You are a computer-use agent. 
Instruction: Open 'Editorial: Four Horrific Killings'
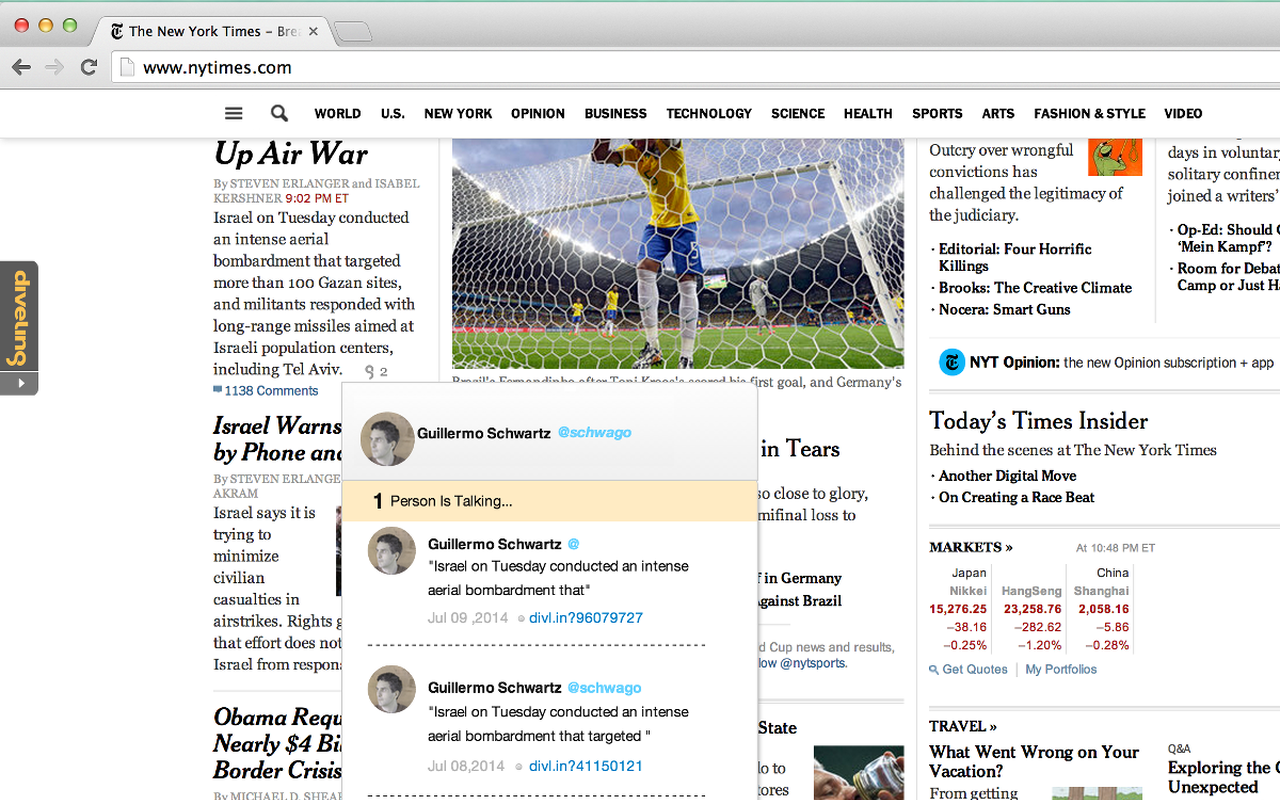tap(1015, 257)
